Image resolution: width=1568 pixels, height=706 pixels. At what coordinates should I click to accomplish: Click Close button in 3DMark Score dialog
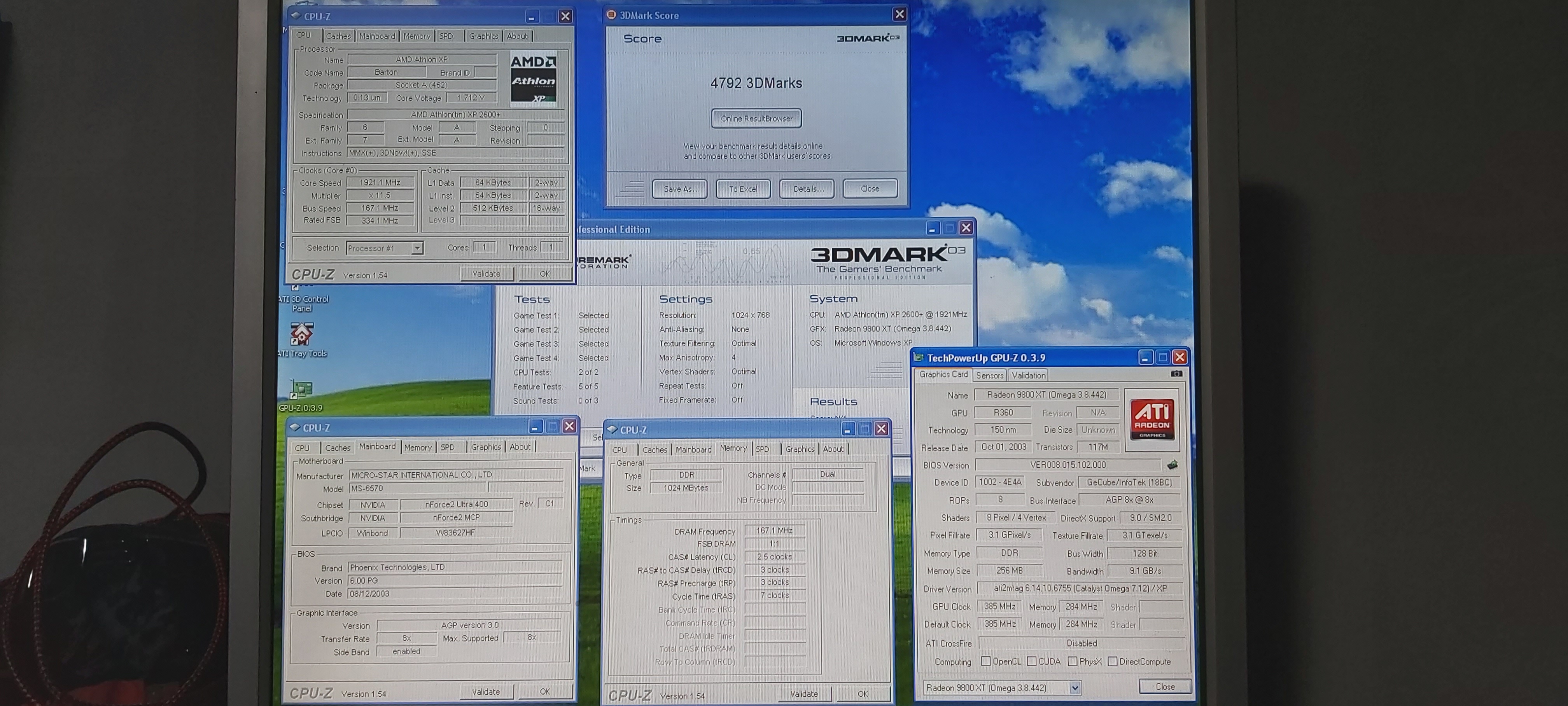[870, 189]
